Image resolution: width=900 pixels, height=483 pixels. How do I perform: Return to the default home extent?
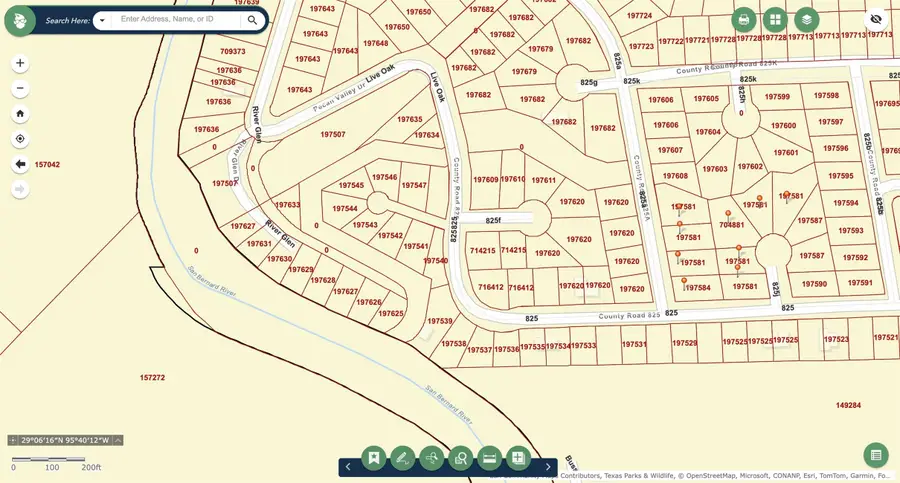[x=21, y=114]
